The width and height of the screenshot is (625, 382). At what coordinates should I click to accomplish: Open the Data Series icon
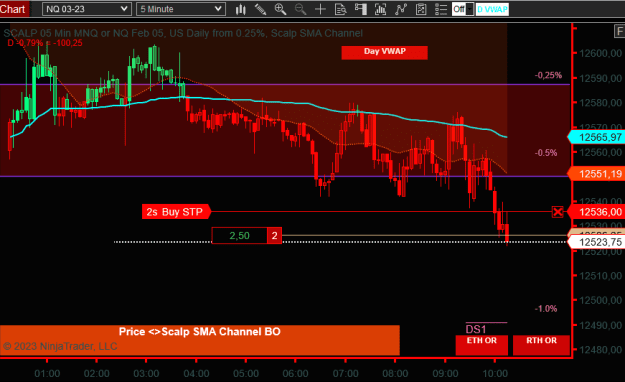380,9
